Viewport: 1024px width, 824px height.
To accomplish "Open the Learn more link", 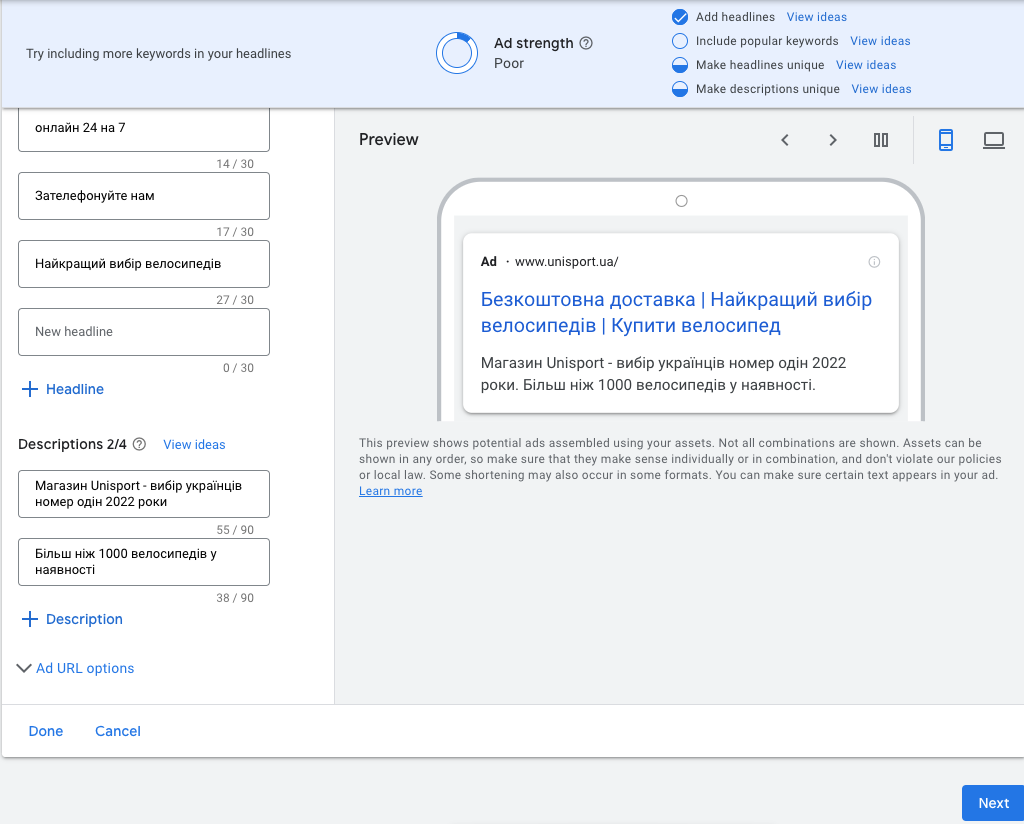I will point(390,491).
